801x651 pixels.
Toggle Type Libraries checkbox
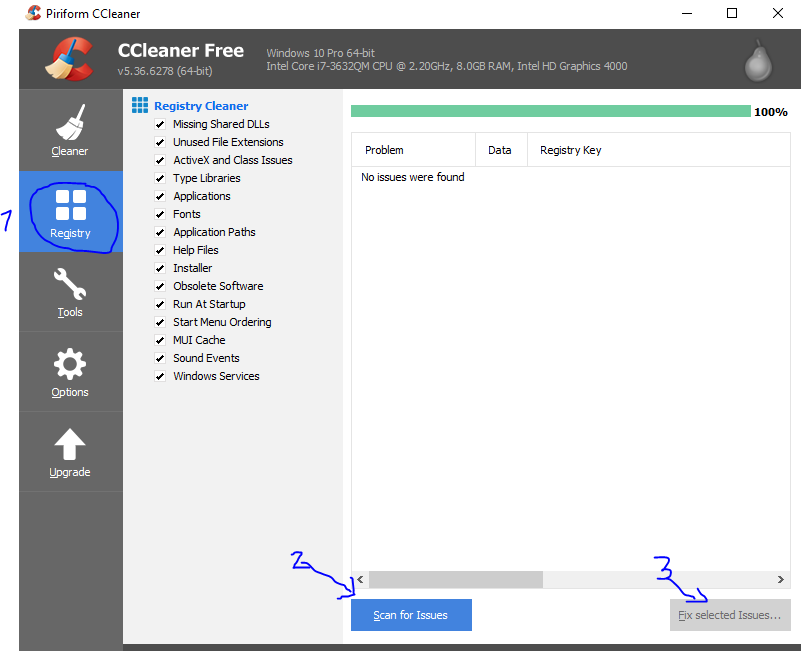[160, 178]
